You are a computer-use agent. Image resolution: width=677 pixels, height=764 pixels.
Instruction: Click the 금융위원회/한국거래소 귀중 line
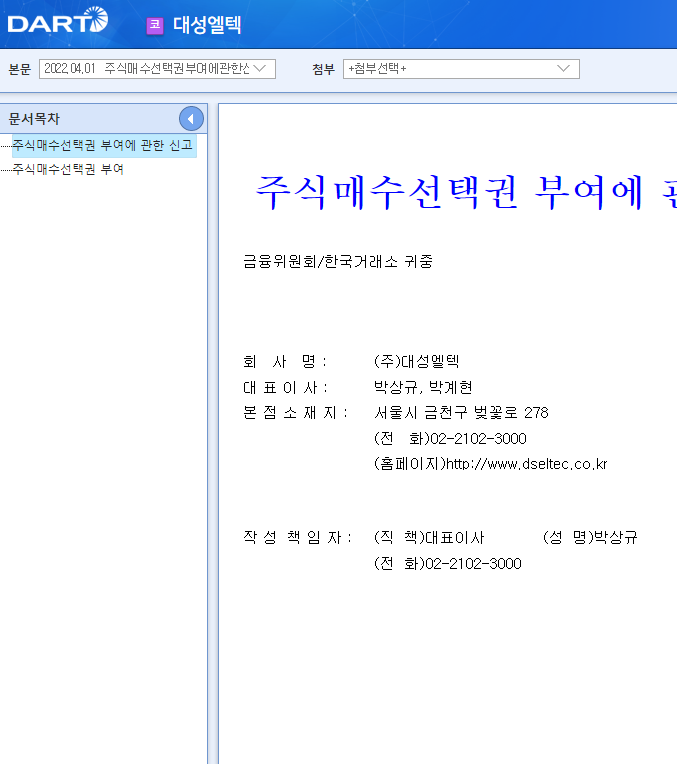[338, 262]
